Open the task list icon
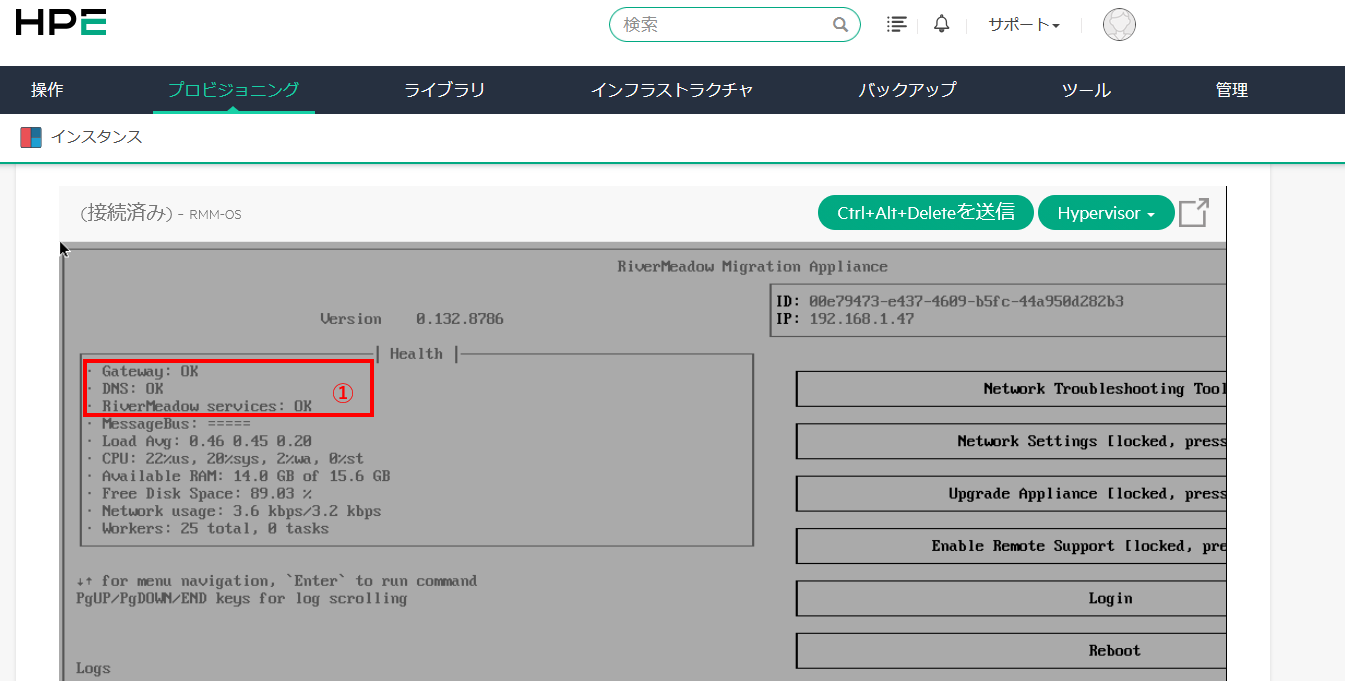The height and width of the screenshot is (681, 1345). [x=897, y=24]
